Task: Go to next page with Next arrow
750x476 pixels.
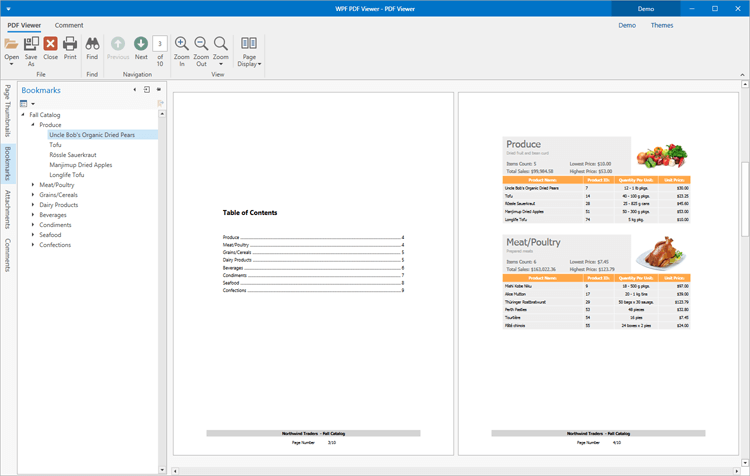Action: click(x=141, y=45)
